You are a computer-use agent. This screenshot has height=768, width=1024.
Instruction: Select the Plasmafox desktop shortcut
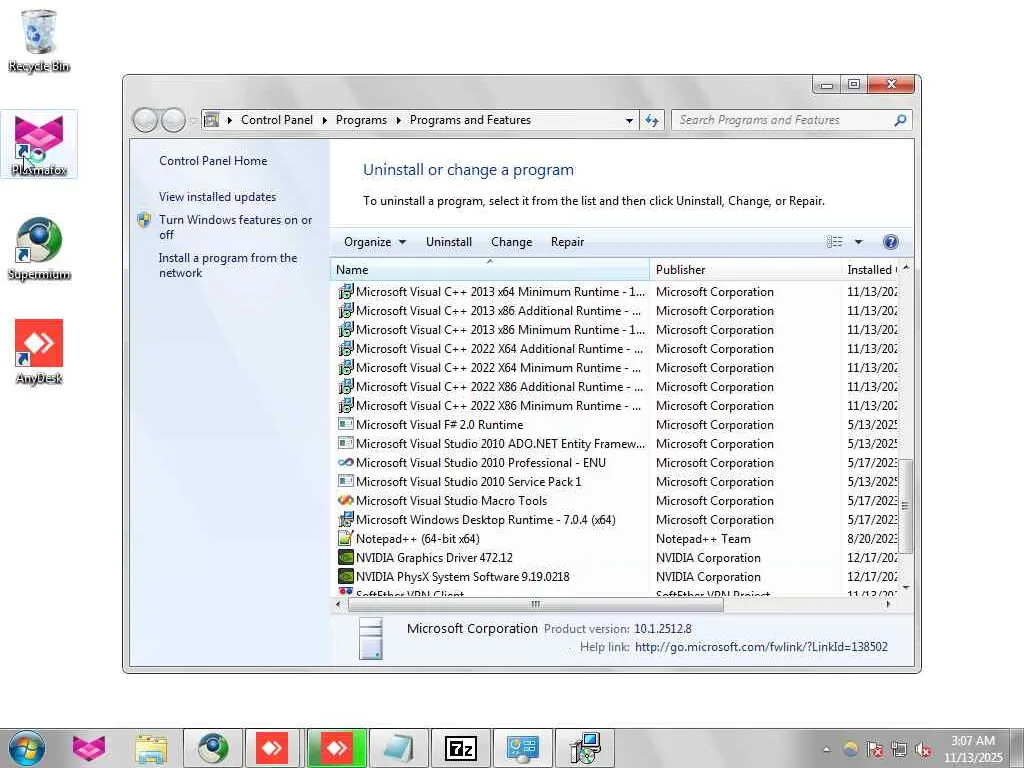tap(39, 144)
